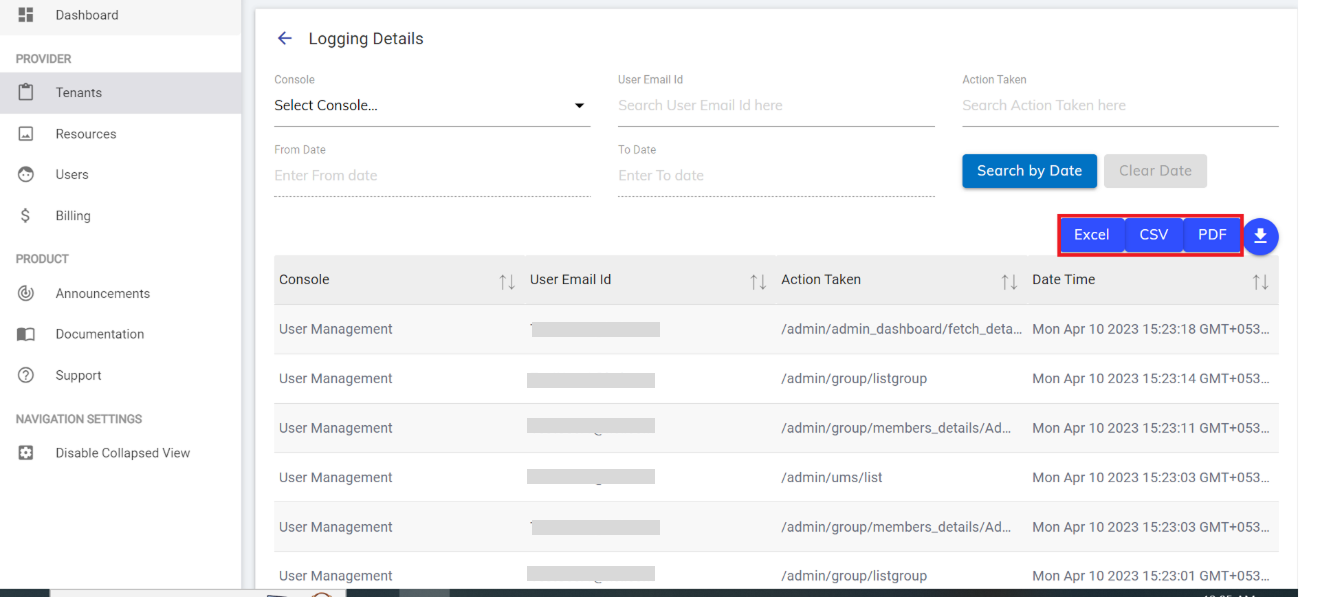Click the blue circular download icon
The image size is (1320, 597).
pyautogui.click(x=1261, y=236)
